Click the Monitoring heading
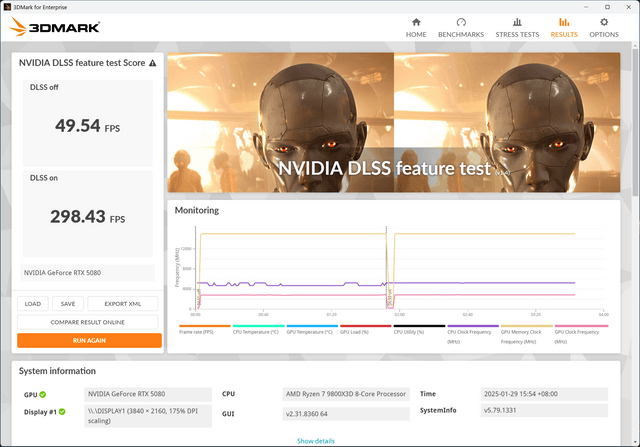This screenshot has width=640, height=447. pos(197,210)
